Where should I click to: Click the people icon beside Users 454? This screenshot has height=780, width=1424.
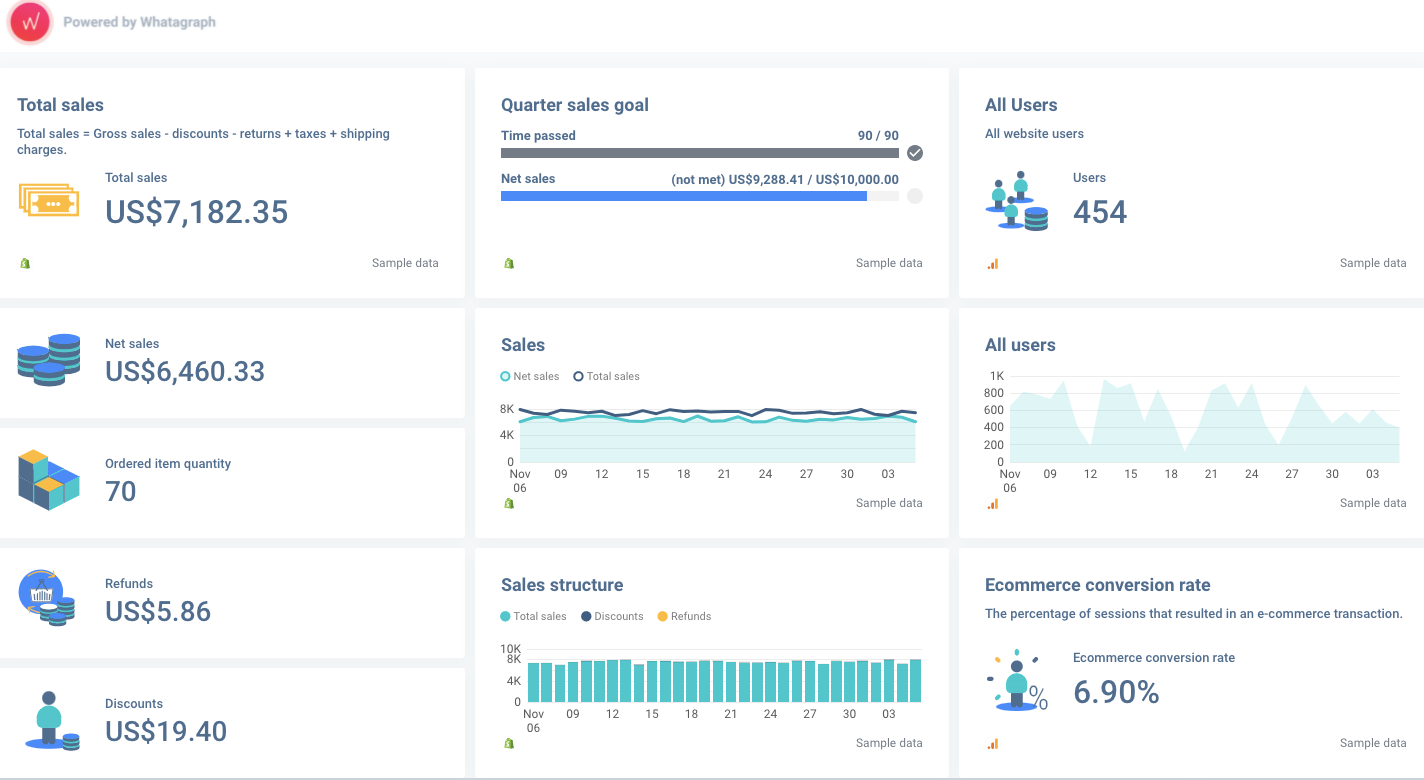[x=1016, y=201]
